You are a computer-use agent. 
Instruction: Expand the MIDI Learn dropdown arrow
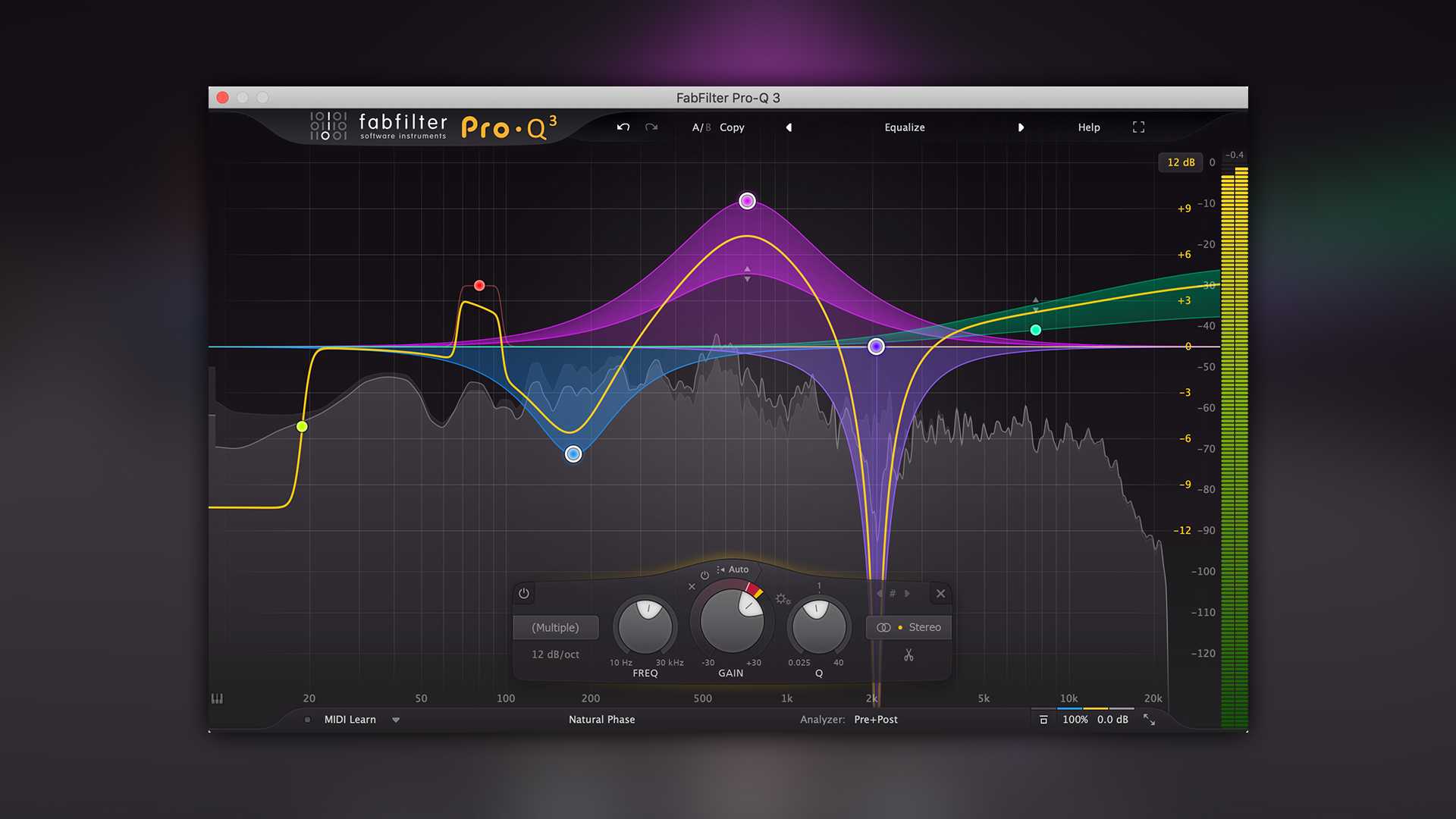[x=396, y=720]
